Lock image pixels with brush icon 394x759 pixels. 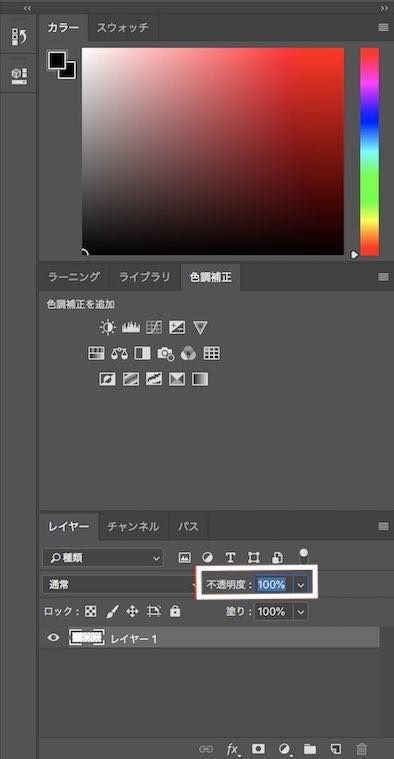(112, 612)
